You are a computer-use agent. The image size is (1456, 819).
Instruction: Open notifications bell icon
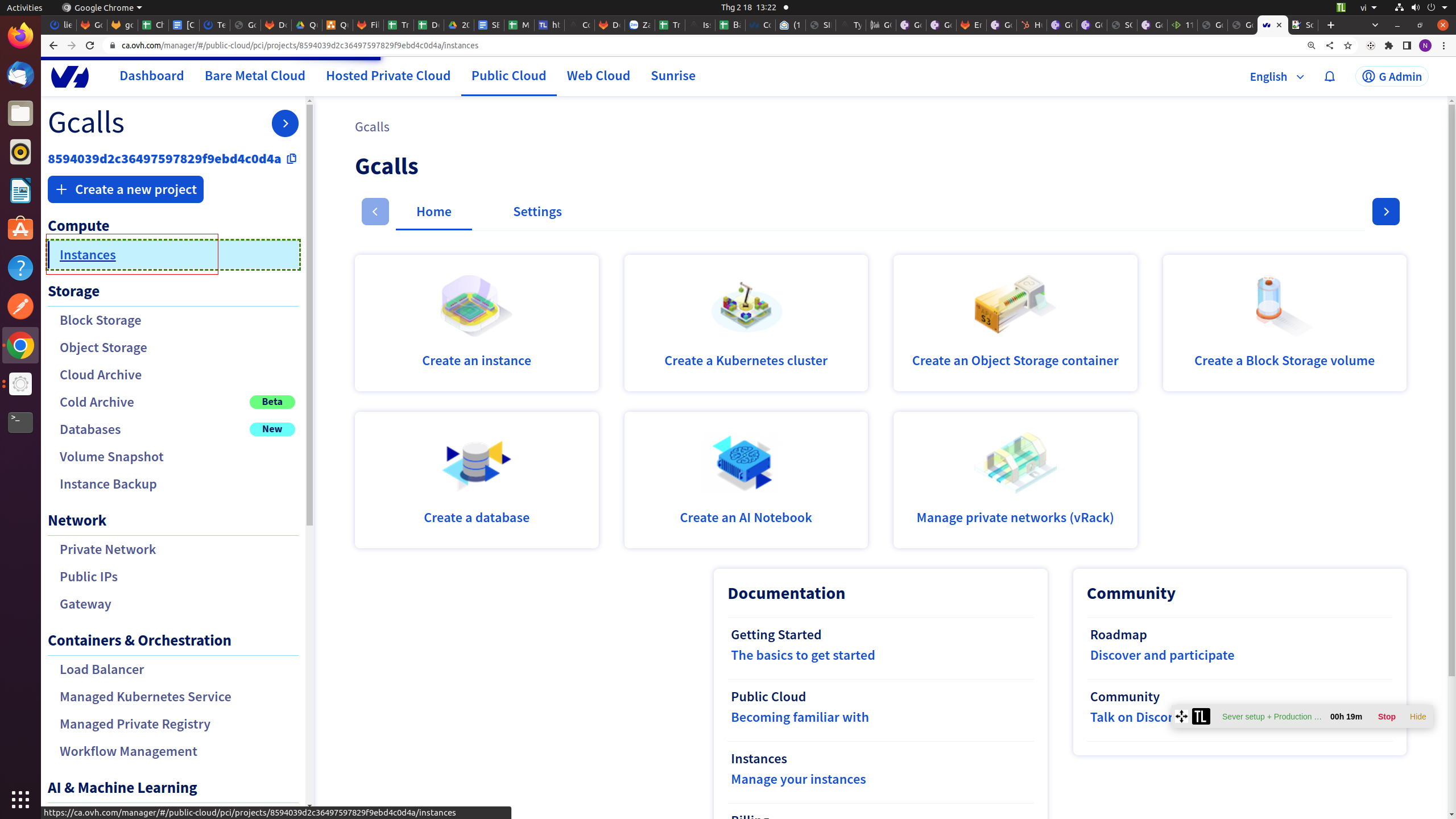1329,76
